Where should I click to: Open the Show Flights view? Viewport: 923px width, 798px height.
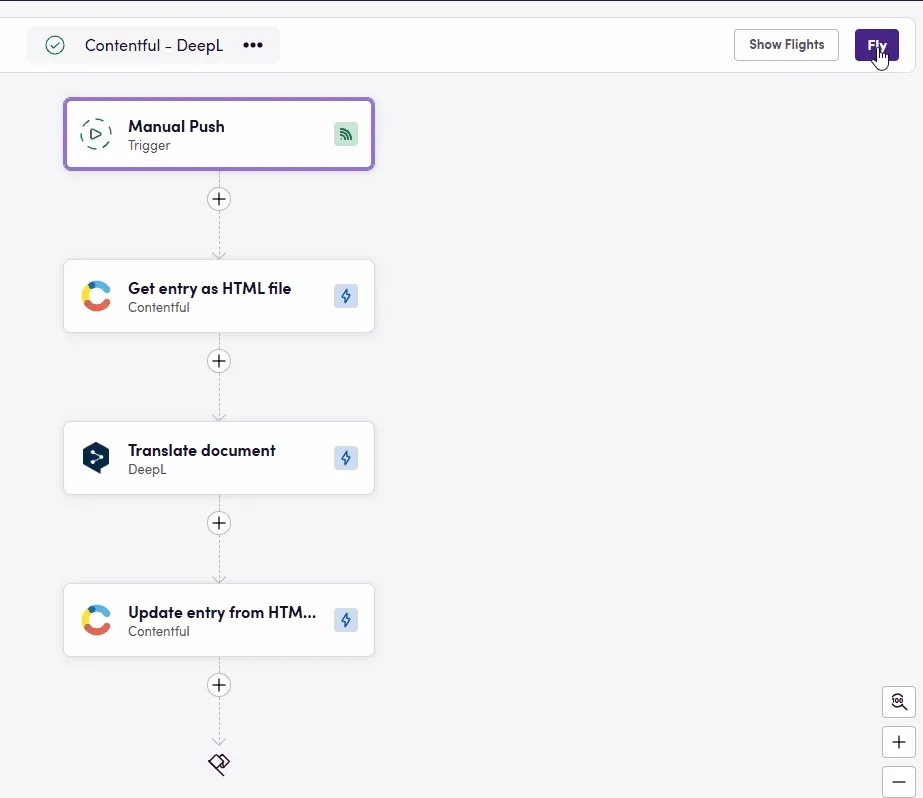coord(786,45)
